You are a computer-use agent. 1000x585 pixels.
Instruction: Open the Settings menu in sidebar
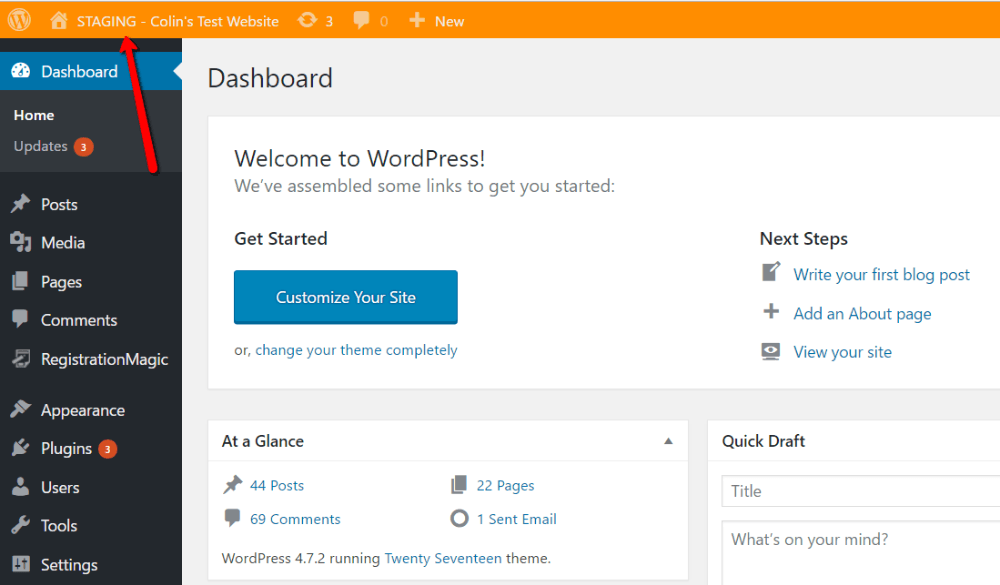click(x=68, y=565)
